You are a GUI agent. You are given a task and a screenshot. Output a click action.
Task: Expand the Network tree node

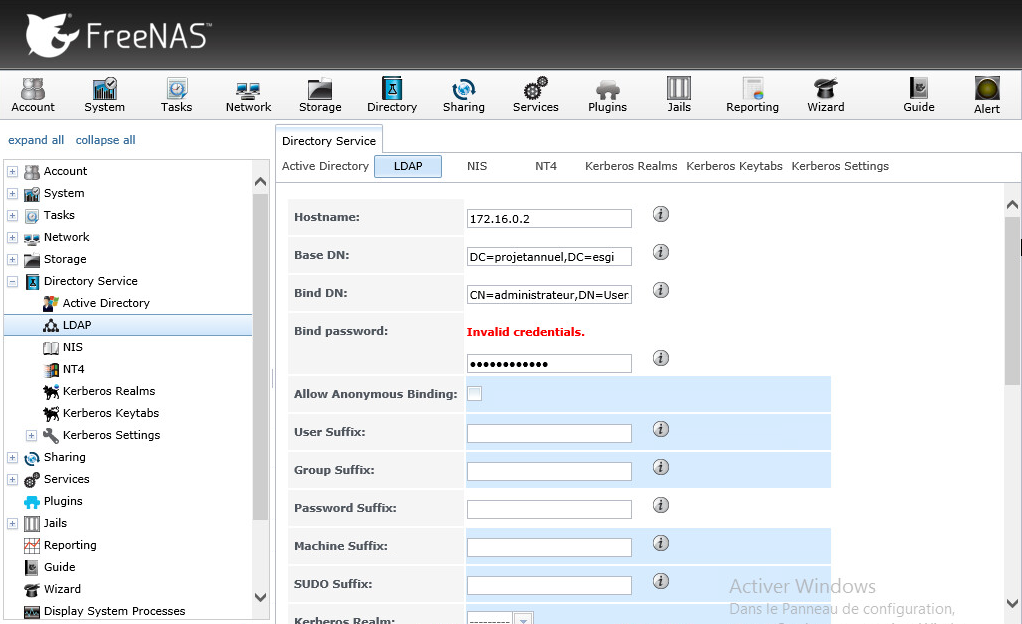click(x=12, y=237)
